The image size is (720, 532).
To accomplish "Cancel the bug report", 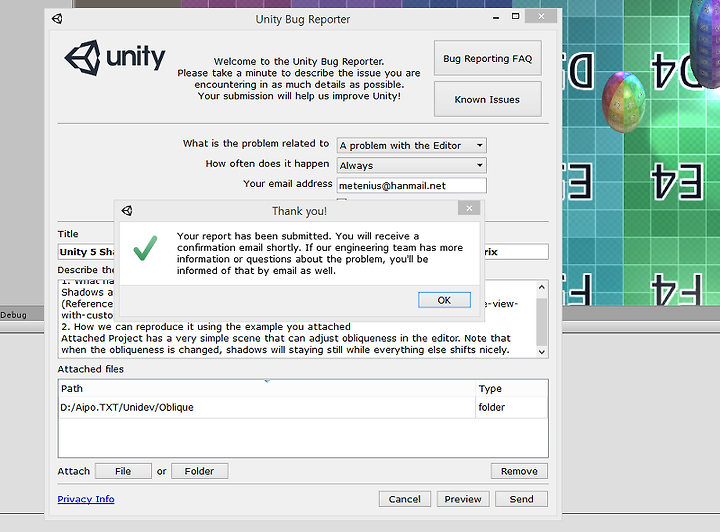I will pyautogui.click(x=405, y=499).
